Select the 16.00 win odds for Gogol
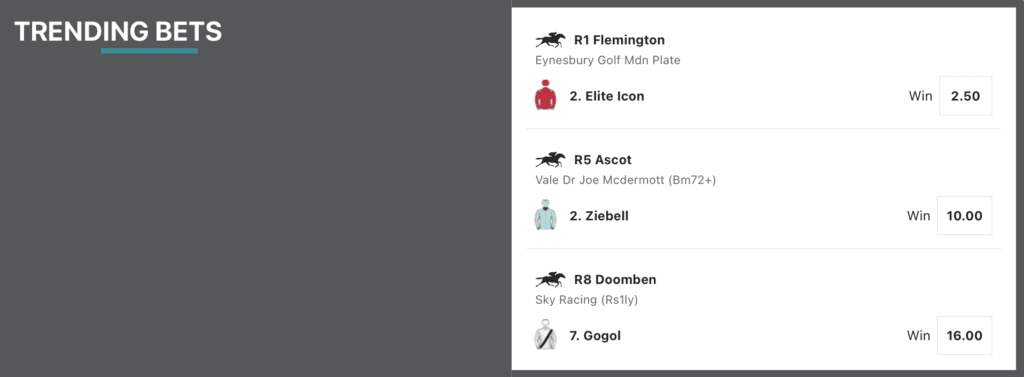Viewport: 1024px width, 377px height. [x=965, y=336]
